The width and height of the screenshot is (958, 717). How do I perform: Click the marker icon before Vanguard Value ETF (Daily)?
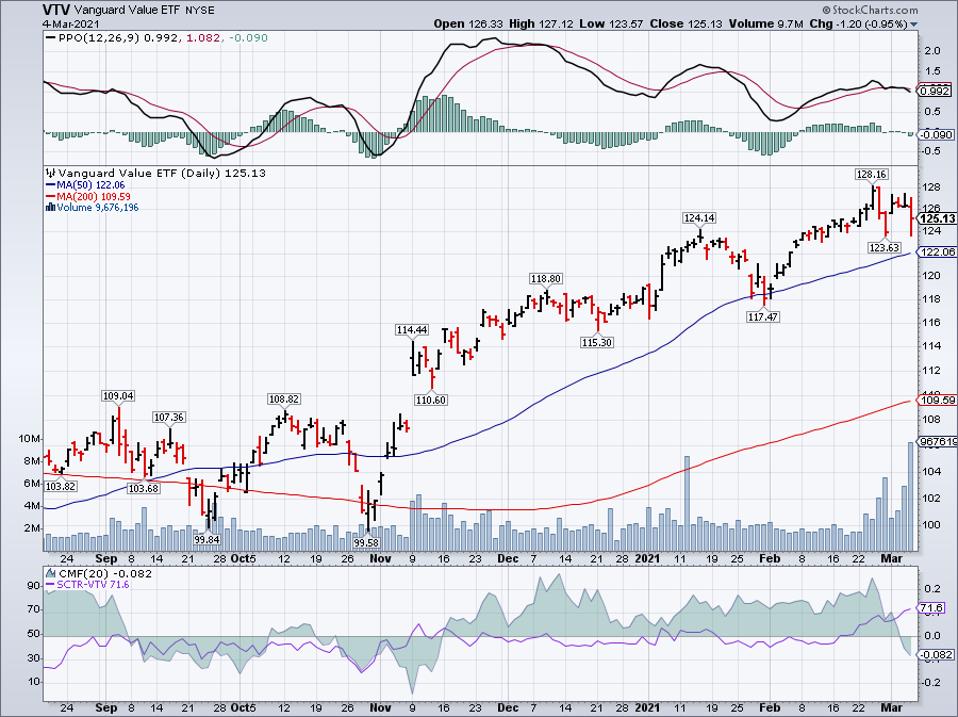pyautogui.click(x=47, y=172)
